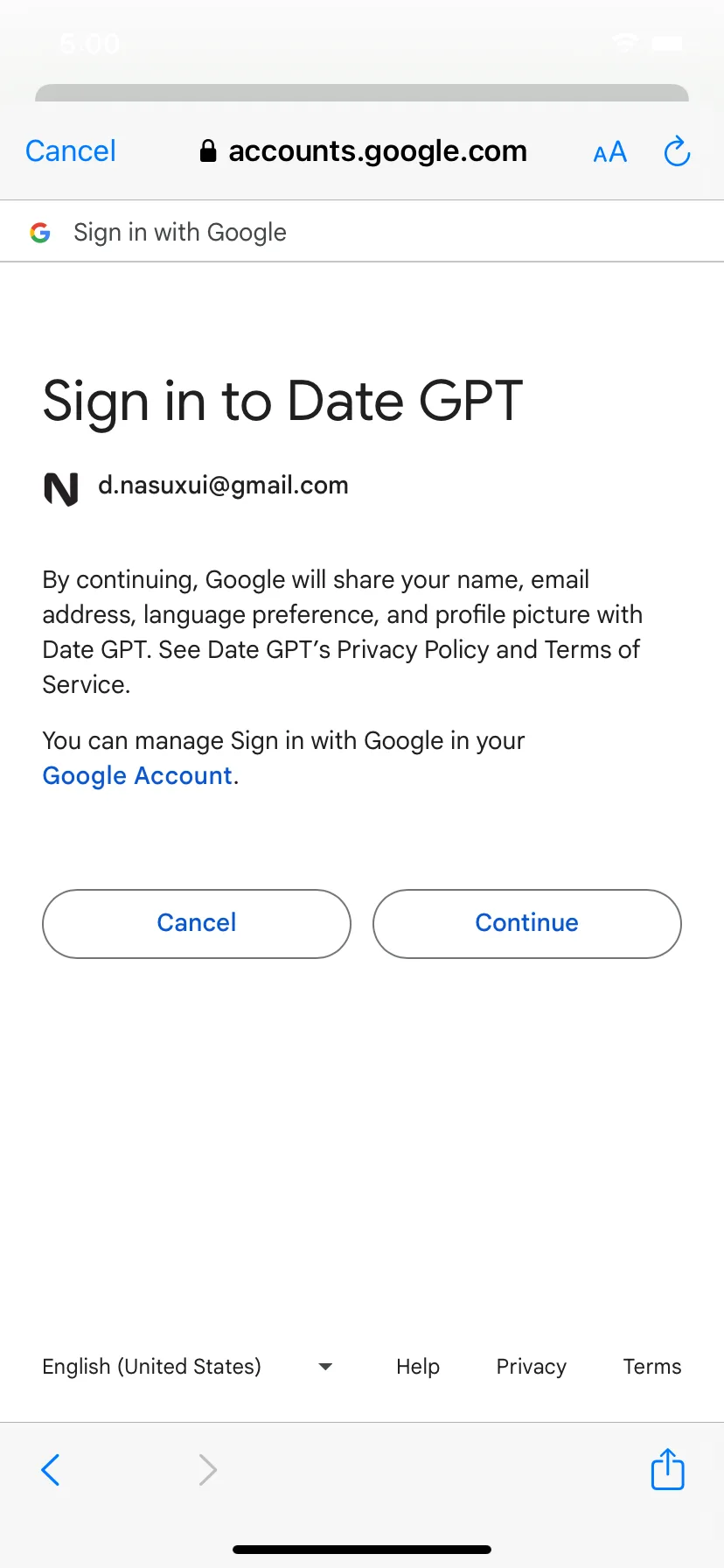
Task: Tap the accounts.google.com address field
Action: [x=364, y=151]
